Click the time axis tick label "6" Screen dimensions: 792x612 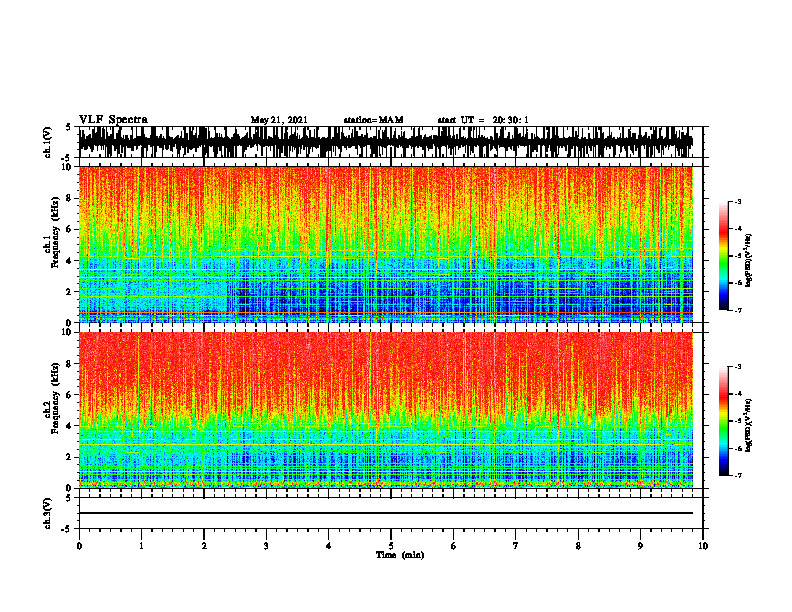pyautogui.click(x=453, y=546)
